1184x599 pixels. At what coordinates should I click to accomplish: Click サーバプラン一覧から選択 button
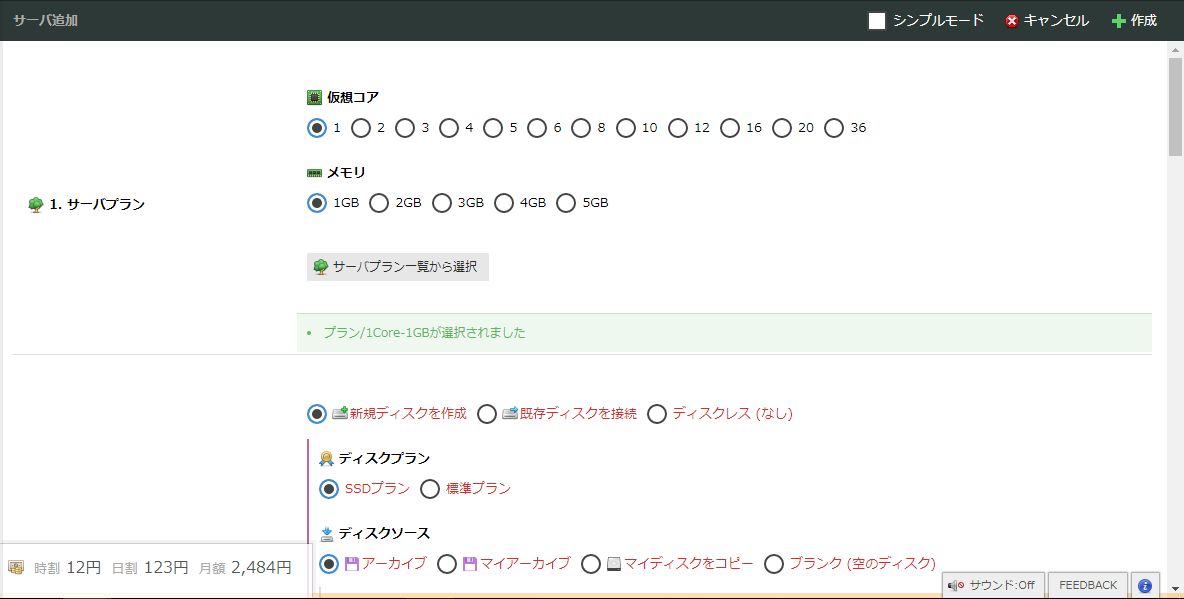click(398, 267)
